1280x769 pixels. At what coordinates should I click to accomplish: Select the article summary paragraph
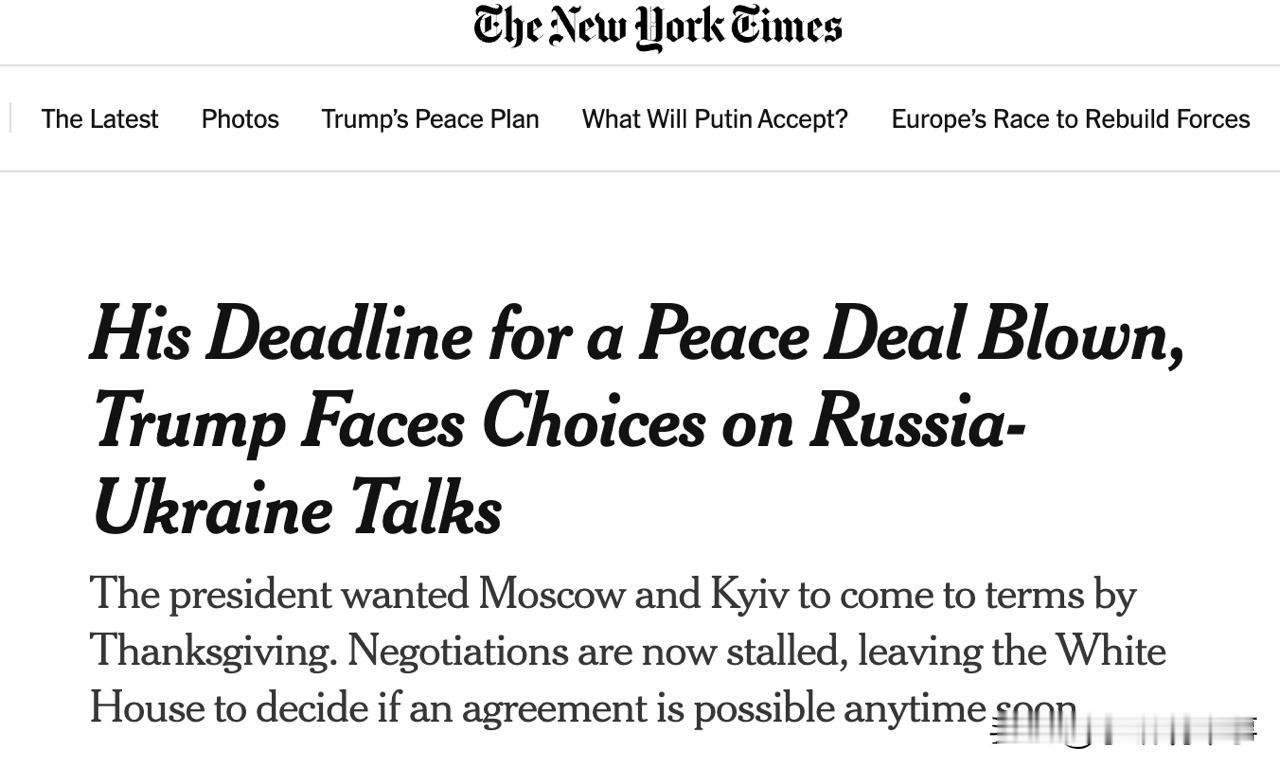point(628,650)
